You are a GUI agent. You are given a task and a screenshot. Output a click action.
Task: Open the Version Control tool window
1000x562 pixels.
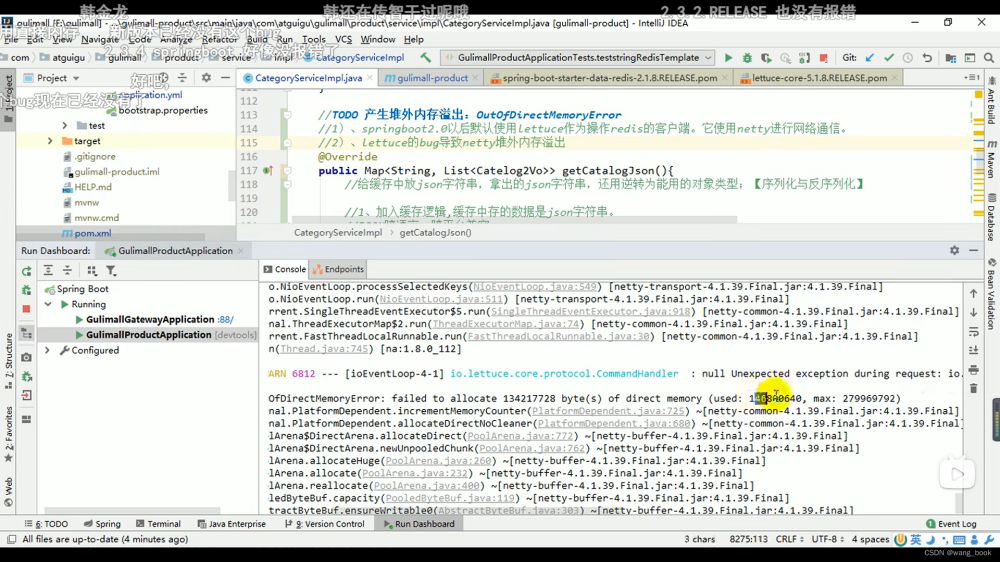pos(325,524)
